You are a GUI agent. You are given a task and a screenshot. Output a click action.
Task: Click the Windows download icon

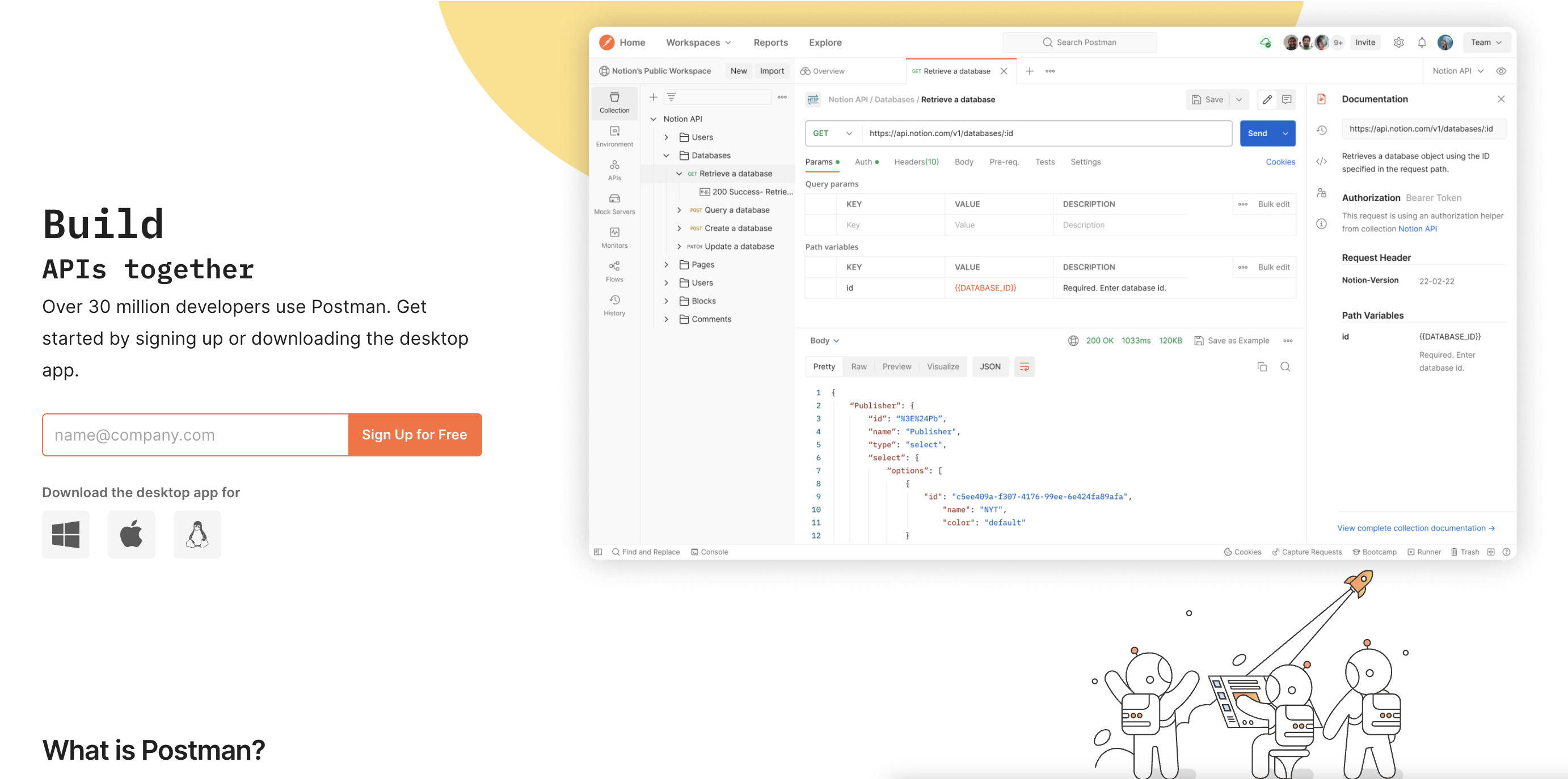coord(66,535)
